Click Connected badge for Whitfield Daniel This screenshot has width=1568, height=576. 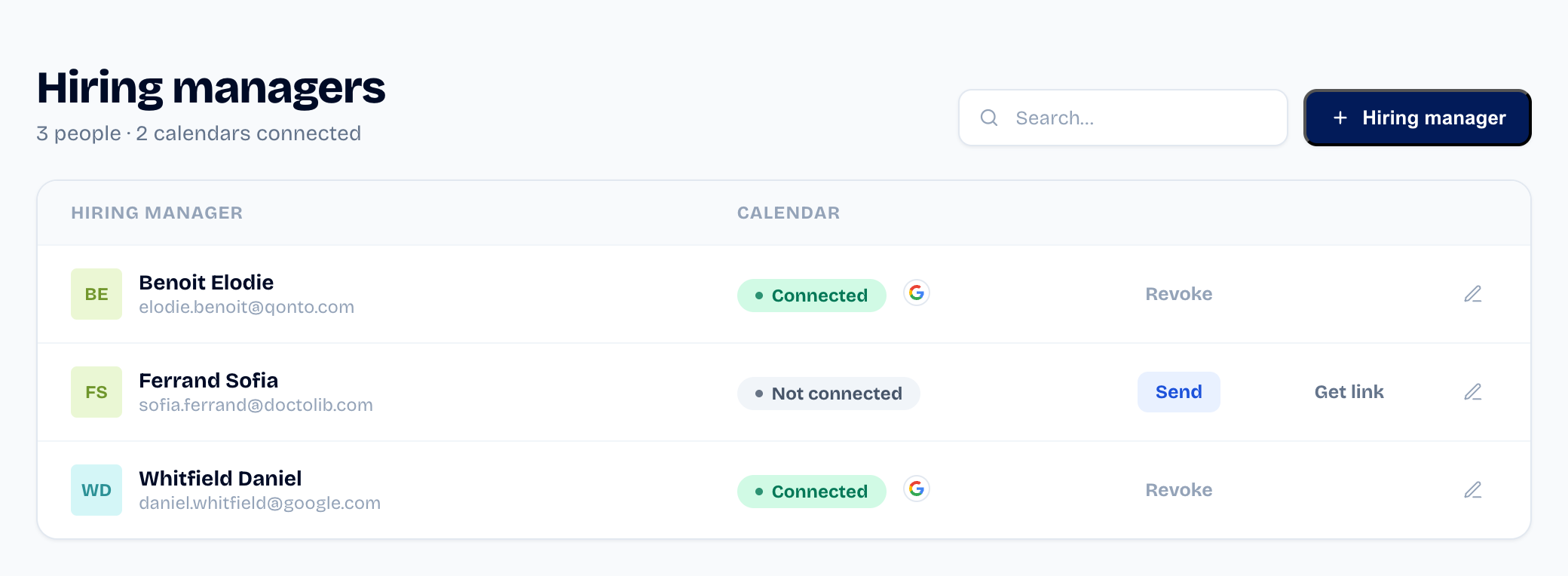tap(812, 492)
